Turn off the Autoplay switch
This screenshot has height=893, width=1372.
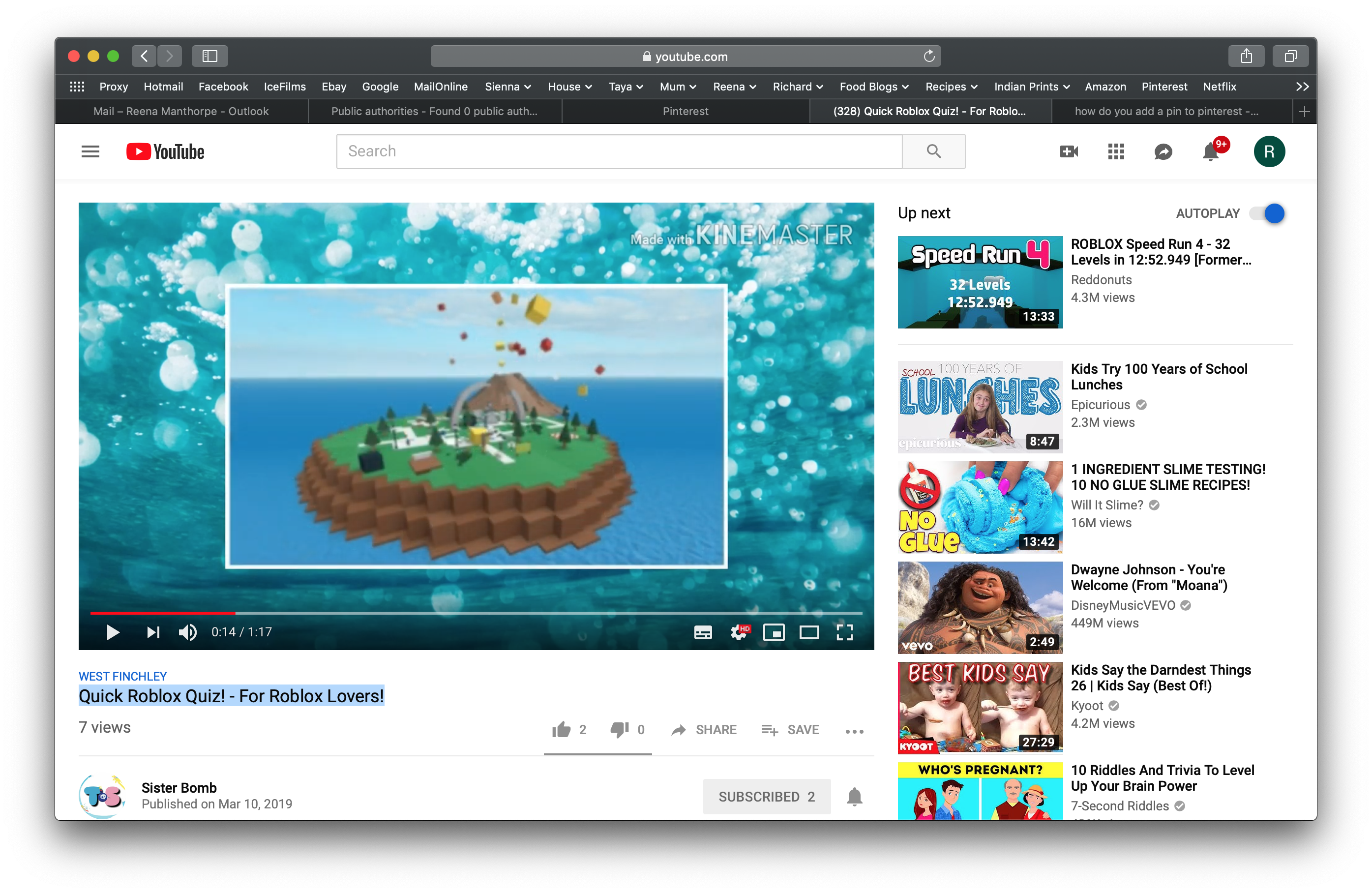click(x=1268, y=213)
